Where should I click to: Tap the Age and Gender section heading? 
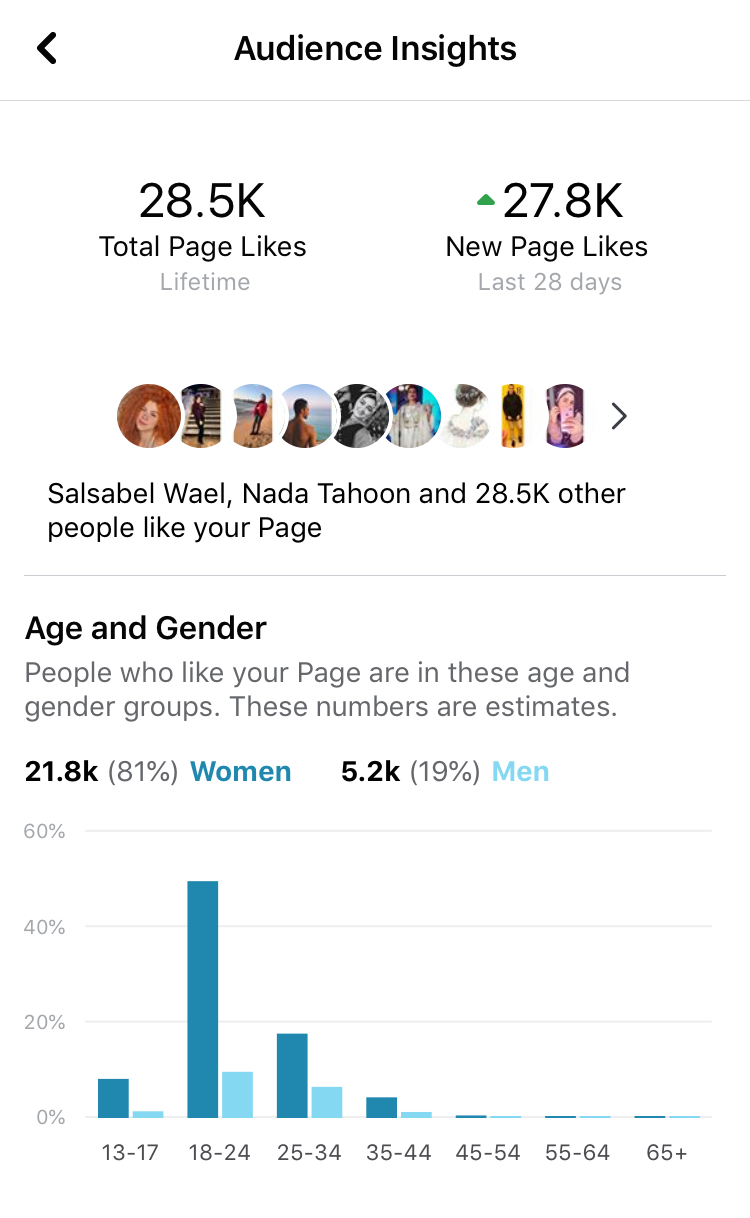pos(146,628)
